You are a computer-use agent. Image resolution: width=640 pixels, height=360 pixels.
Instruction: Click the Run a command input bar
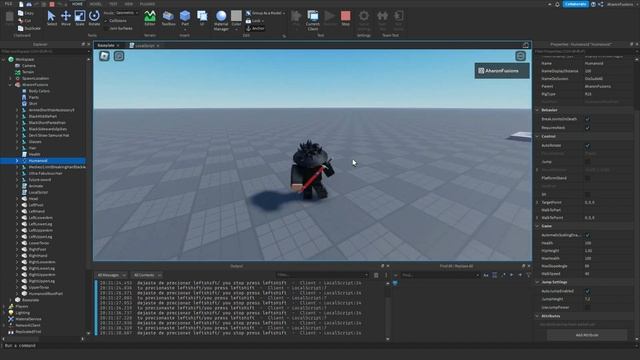coord(318,346)
